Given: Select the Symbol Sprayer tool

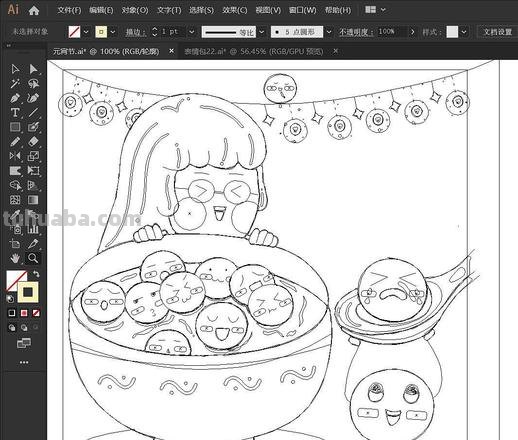Looking at the screenshot, I should 16,229.
